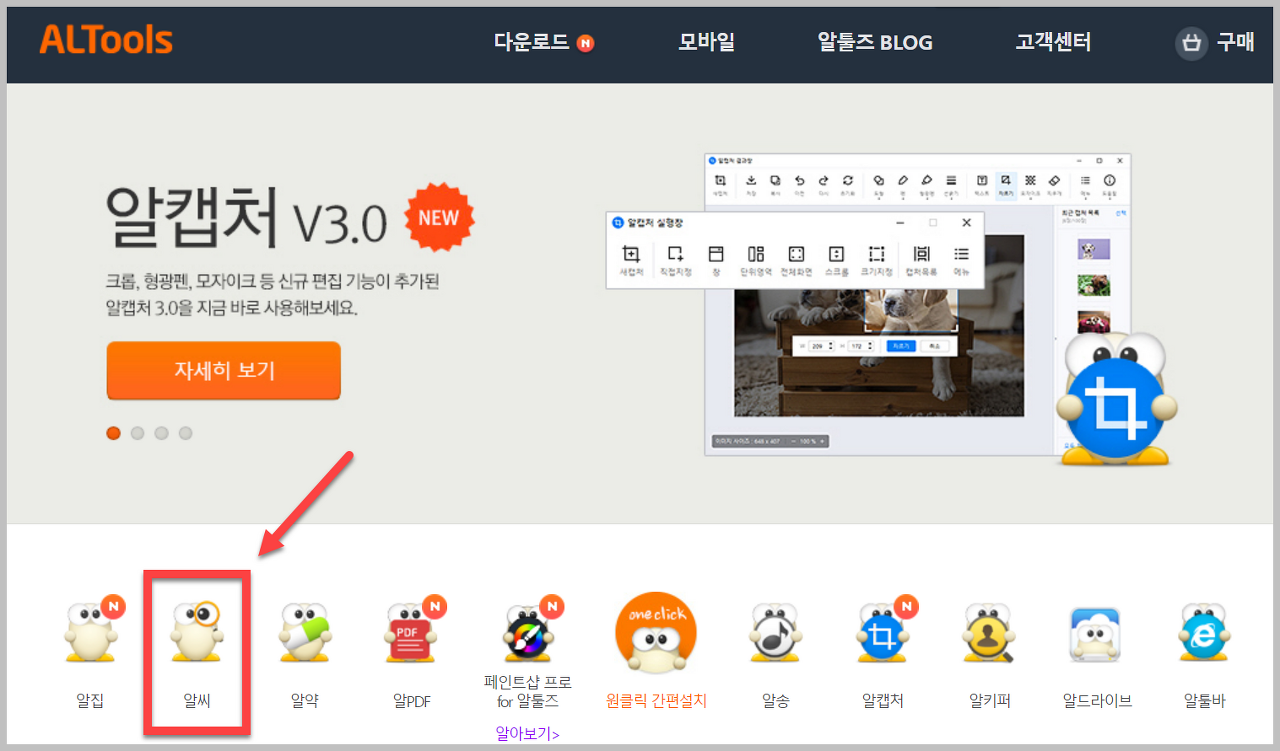Click the 전체화면 icon in banner toolbar
This screenshot has width=1280, height=751.
(x=796, y=260)
